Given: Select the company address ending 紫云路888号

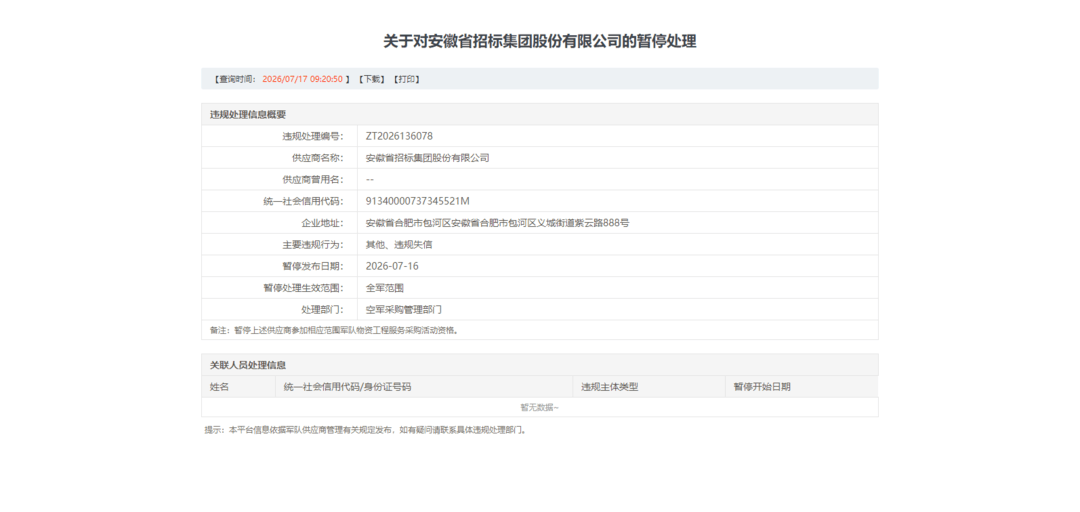Looking at the screenshot, I should [497, 223].
